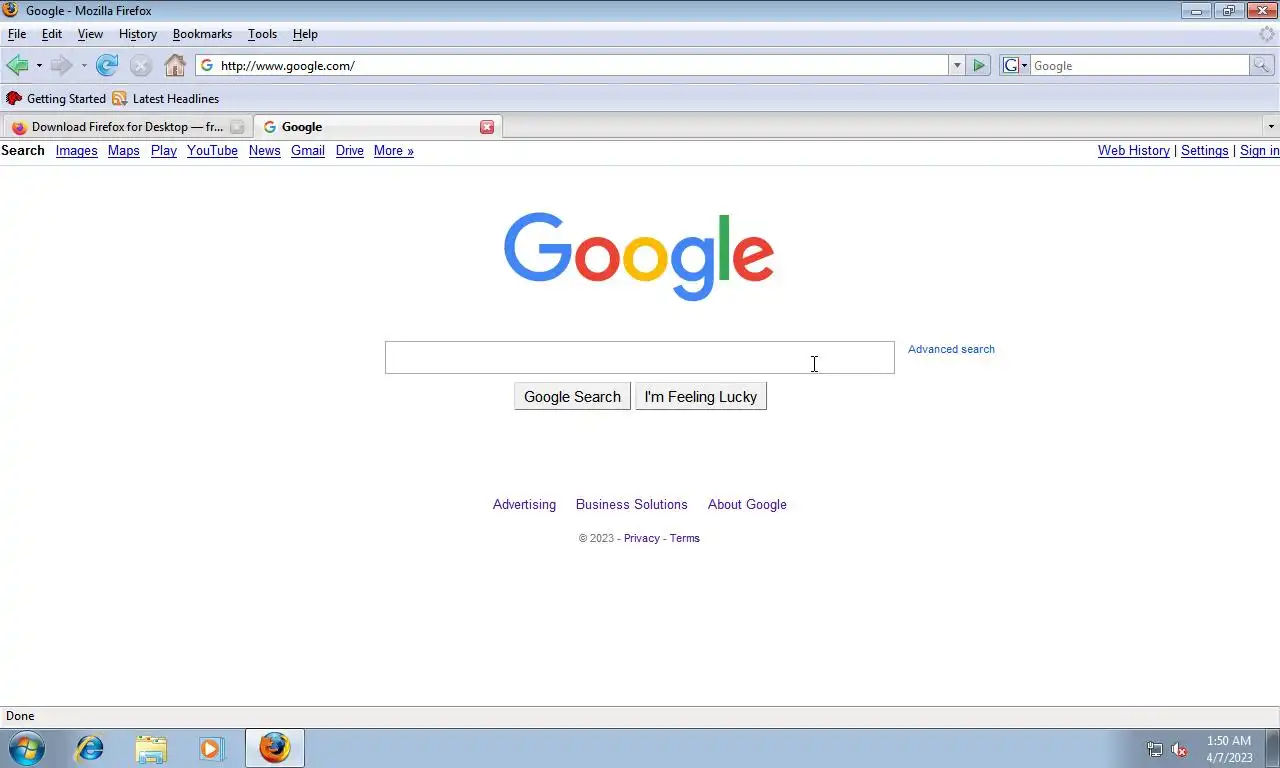Open the Edit menu
Screen dimensions: 1280x768
click(x=52, y=34)
